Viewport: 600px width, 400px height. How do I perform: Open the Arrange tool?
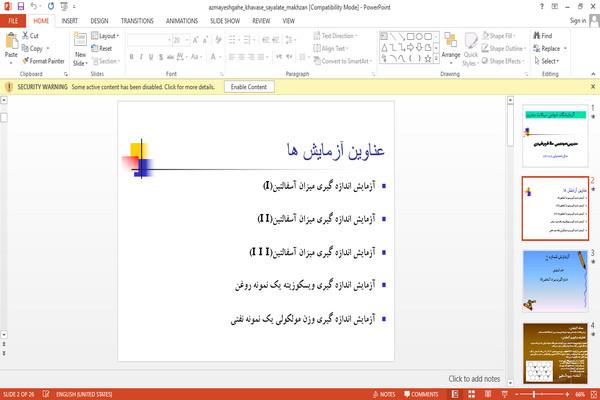(x=451, y=47)
